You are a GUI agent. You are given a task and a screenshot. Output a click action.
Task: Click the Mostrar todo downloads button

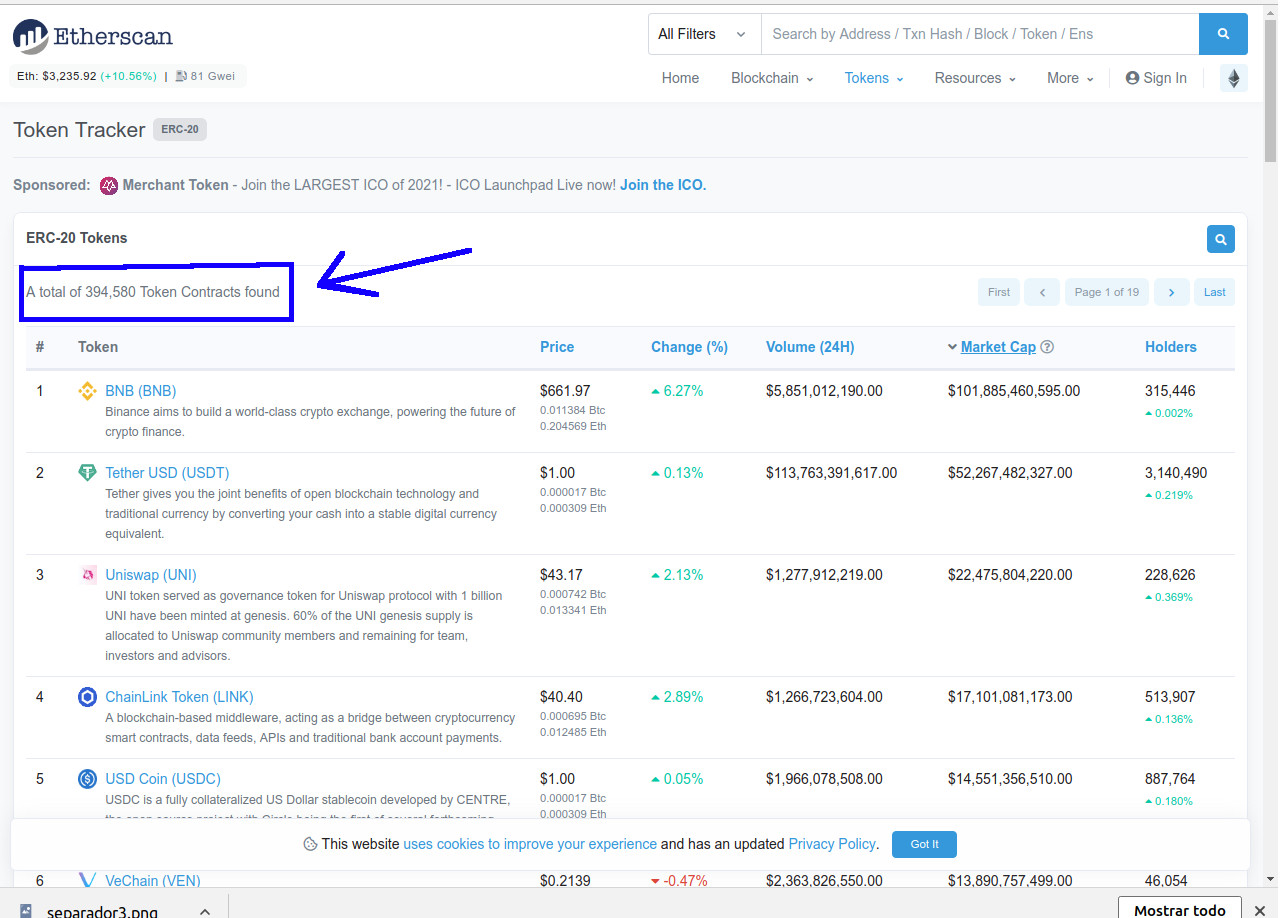pyautogui.click(x=1180, y=910)
